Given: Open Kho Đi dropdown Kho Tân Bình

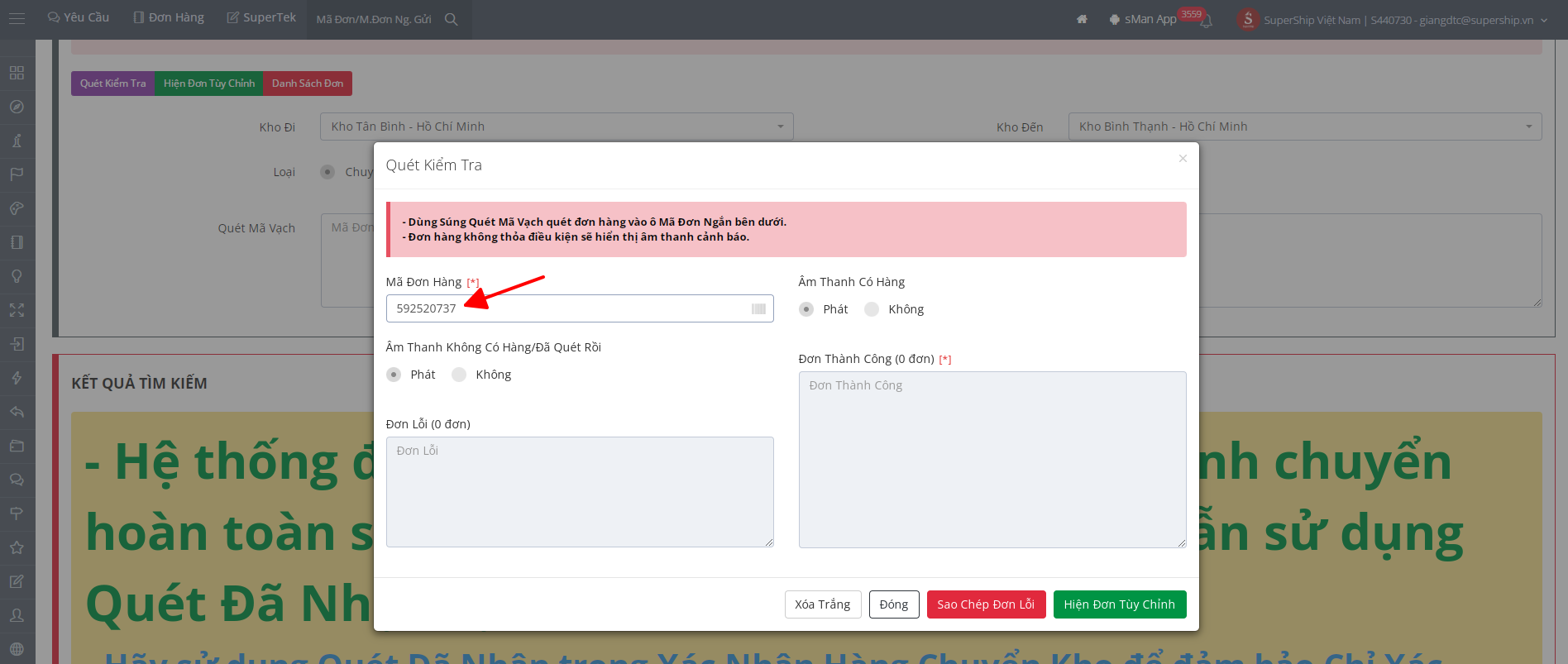Looking at the screenshot, I should coord(557,127).
